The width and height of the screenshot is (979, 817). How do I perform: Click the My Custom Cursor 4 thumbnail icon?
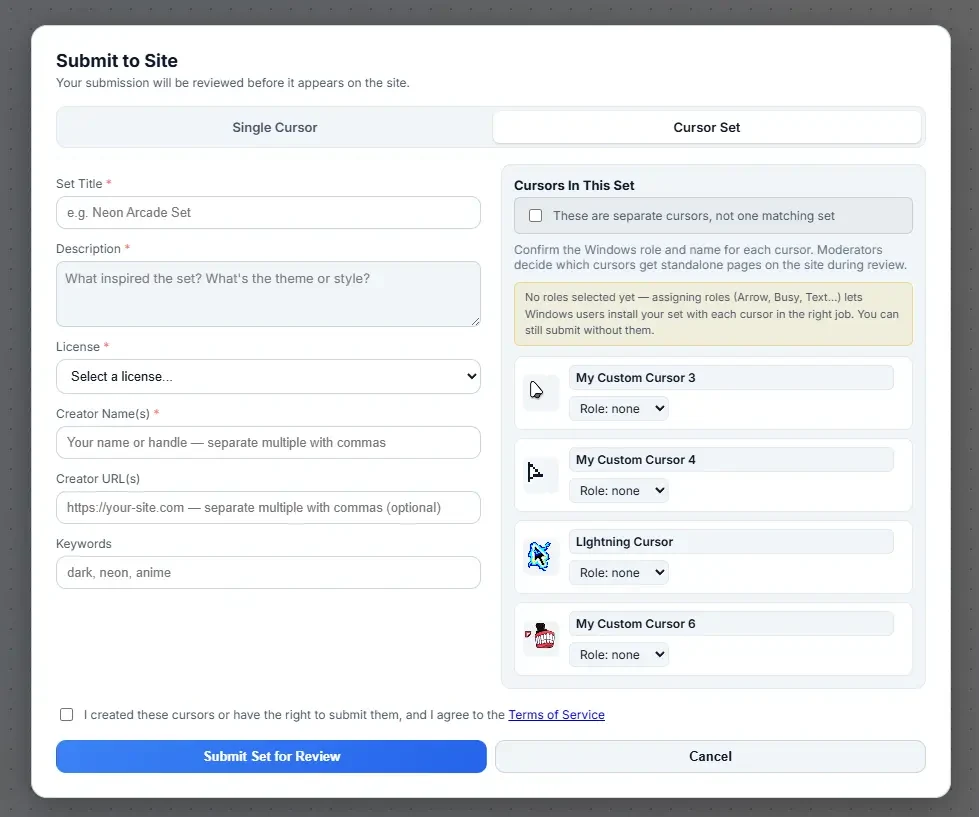click(x=540, y=474)
